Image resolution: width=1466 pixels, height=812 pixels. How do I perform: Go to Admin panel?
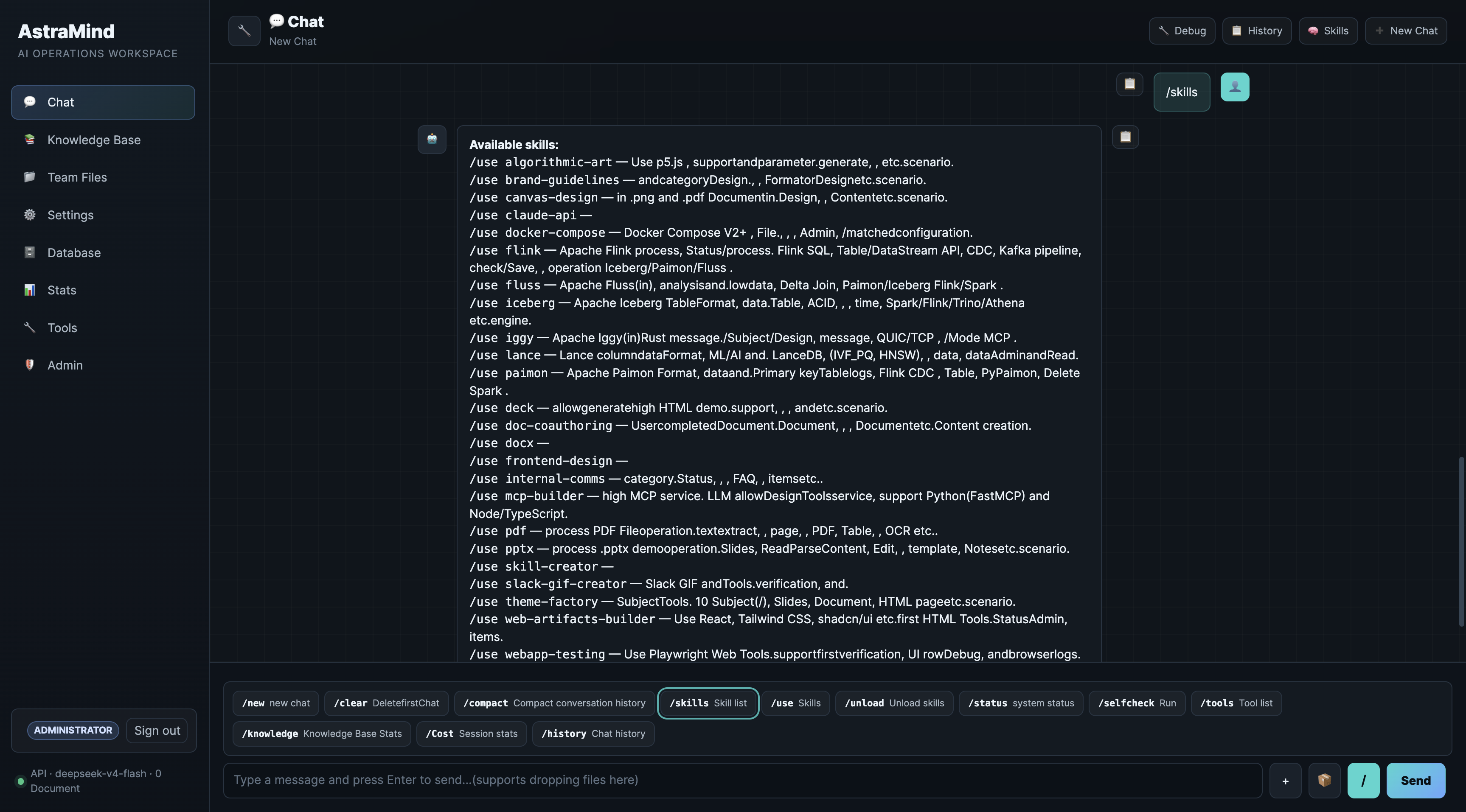click(103, 365)
